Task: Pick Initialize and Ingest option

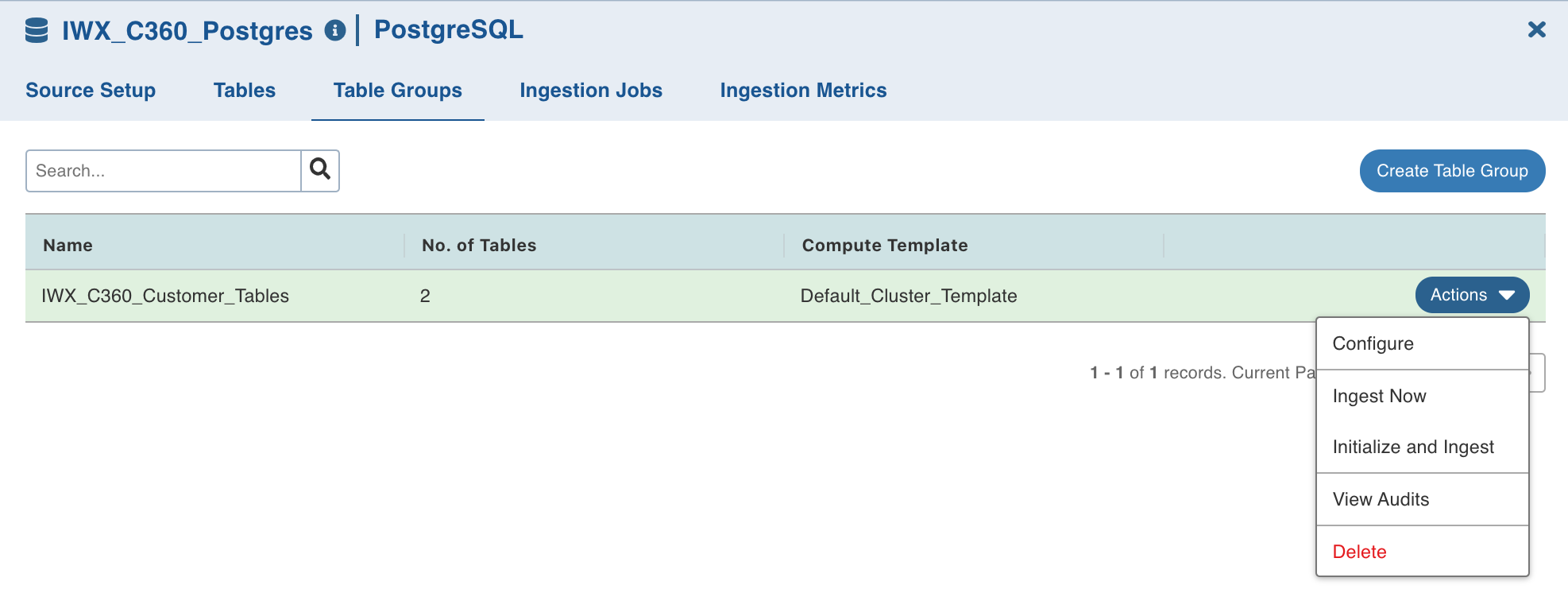Action: click(1412, 447)
